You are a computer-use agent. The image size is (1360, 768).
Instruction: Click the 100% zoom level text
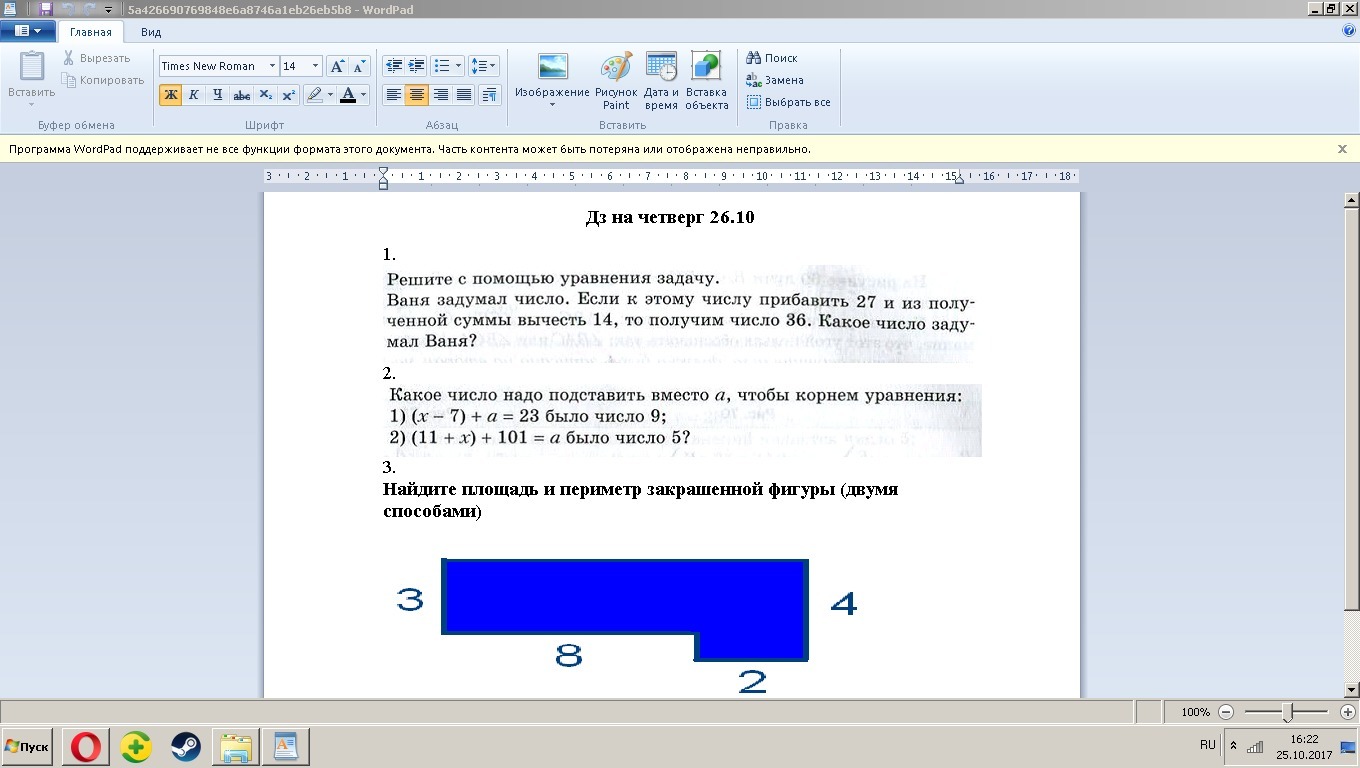[1195, 712]
